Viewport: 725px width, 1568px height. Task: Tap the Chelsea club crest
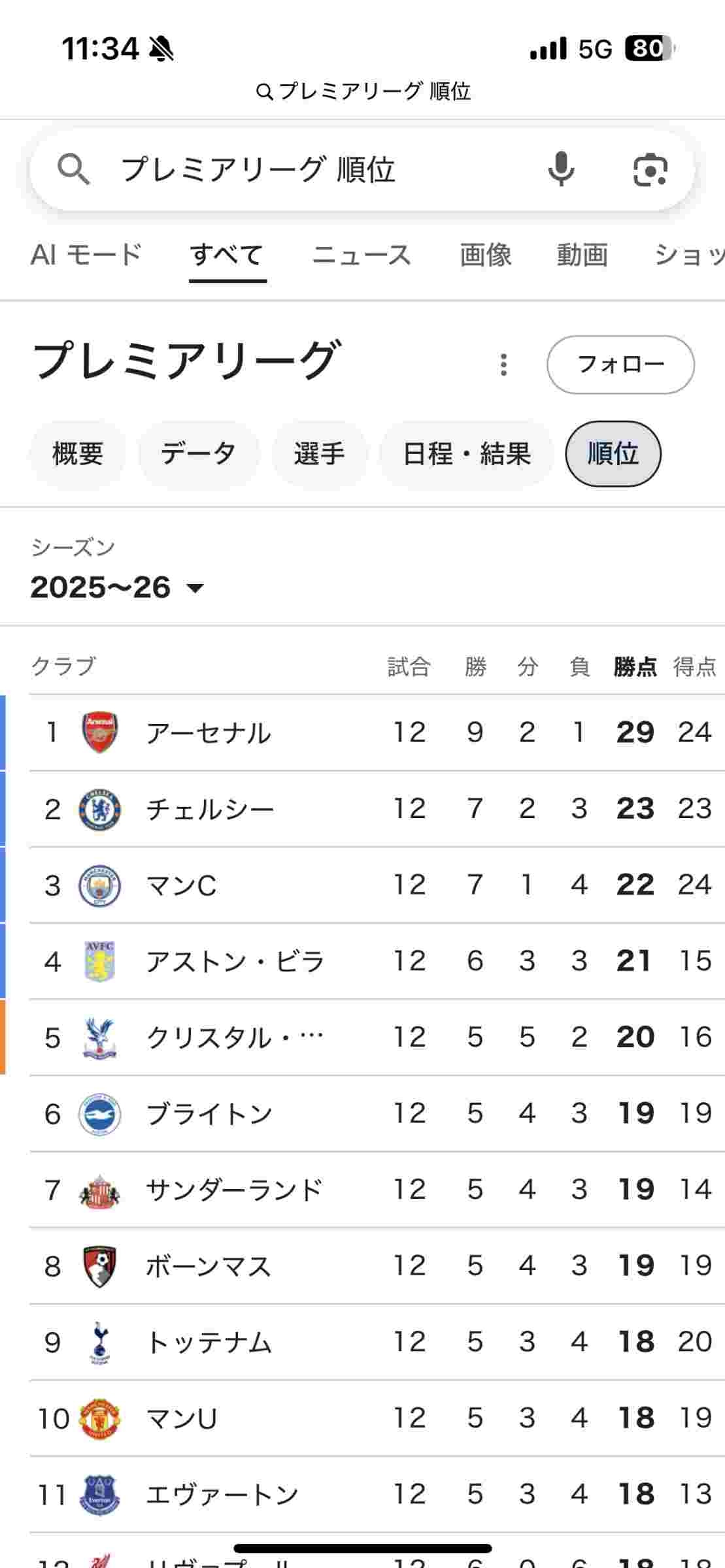click(100, 809)
